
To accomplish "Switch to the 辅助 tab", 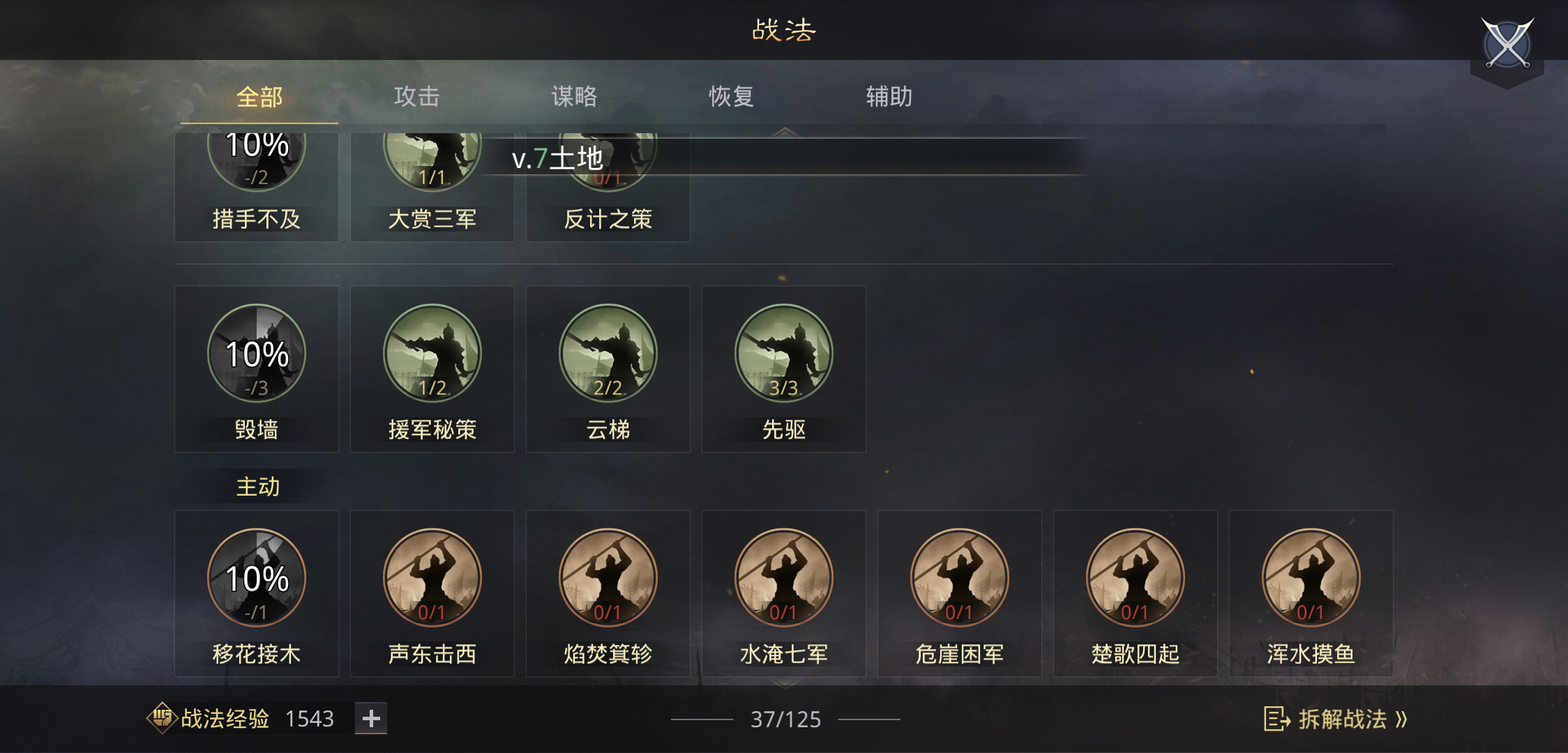I will pyautogui.click(x=889, y=96).
